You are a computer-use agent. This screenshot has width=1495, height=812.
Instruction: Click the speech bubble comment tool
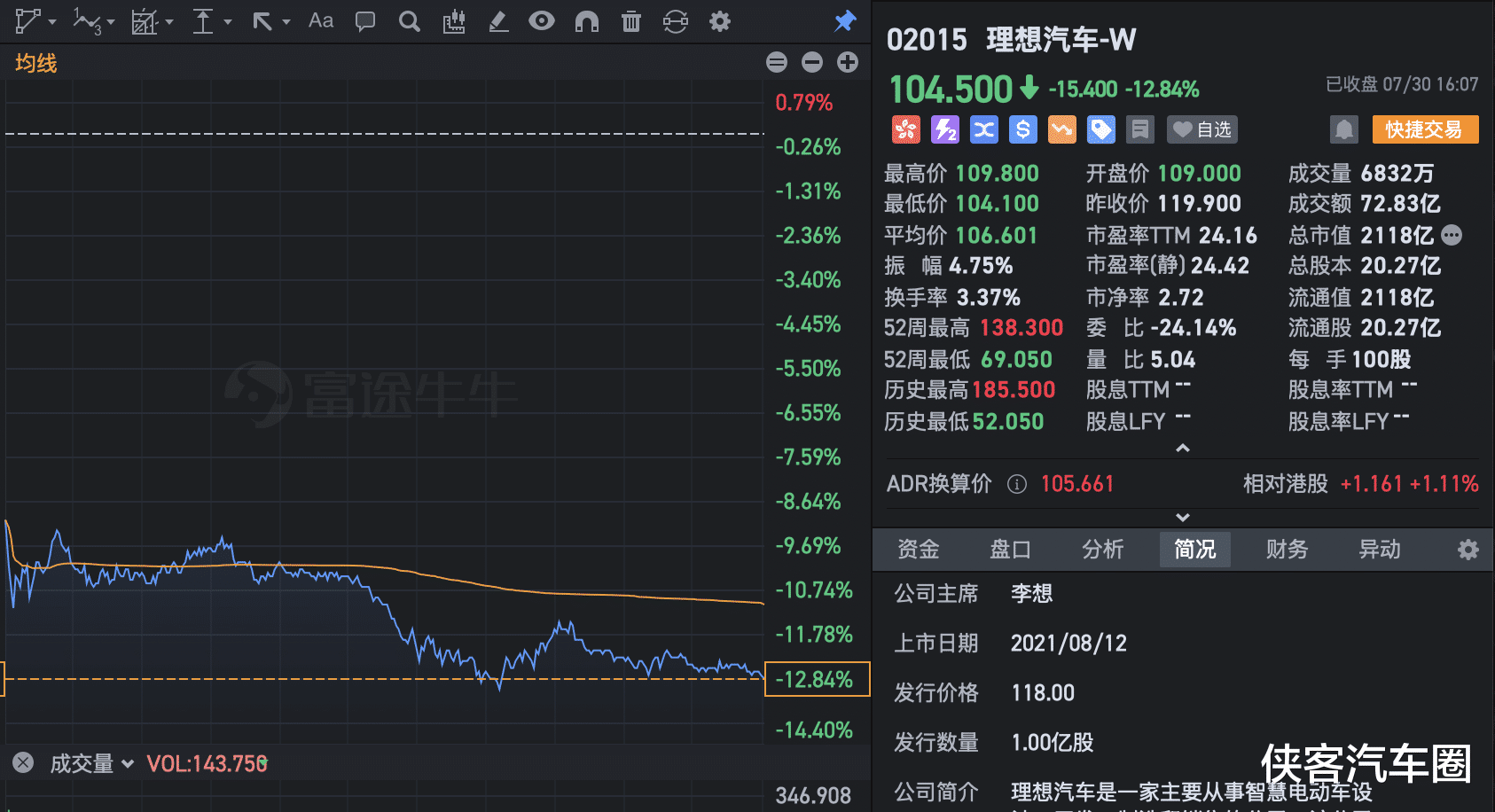coord(364,21)
